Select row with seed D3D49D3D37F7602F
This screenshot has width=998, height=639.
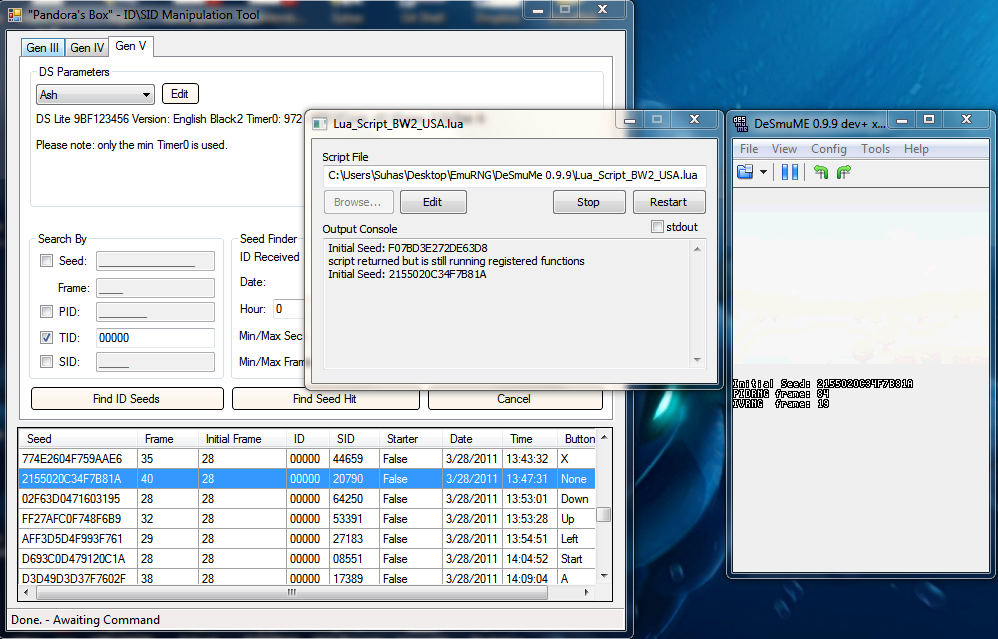[307, 578]
